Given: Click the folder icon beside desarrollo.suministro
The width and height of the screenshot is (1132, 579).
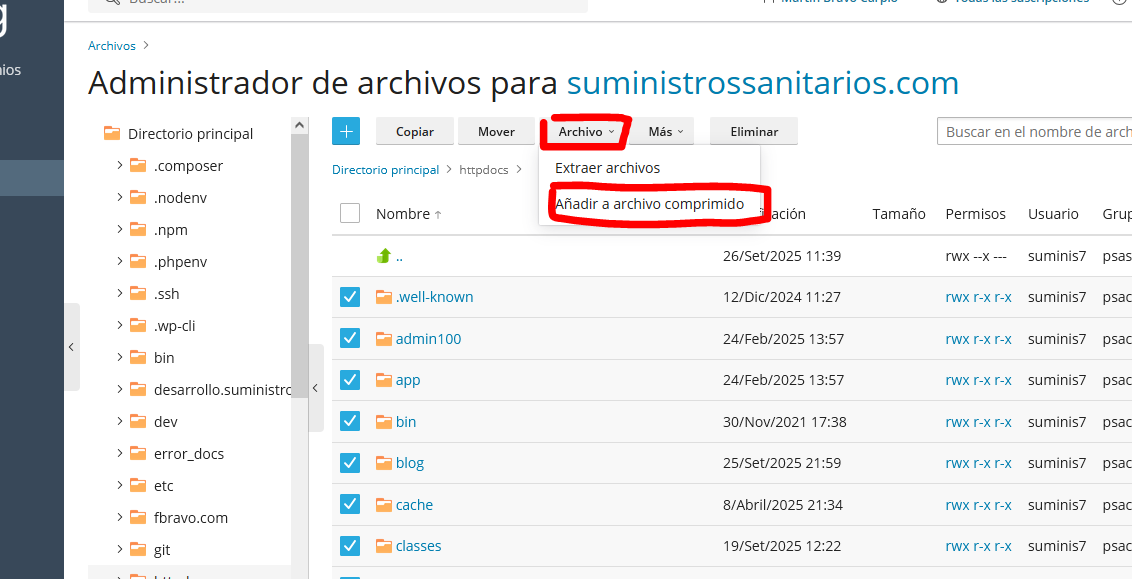Looking at the screenshot, I should pos(139,389).
